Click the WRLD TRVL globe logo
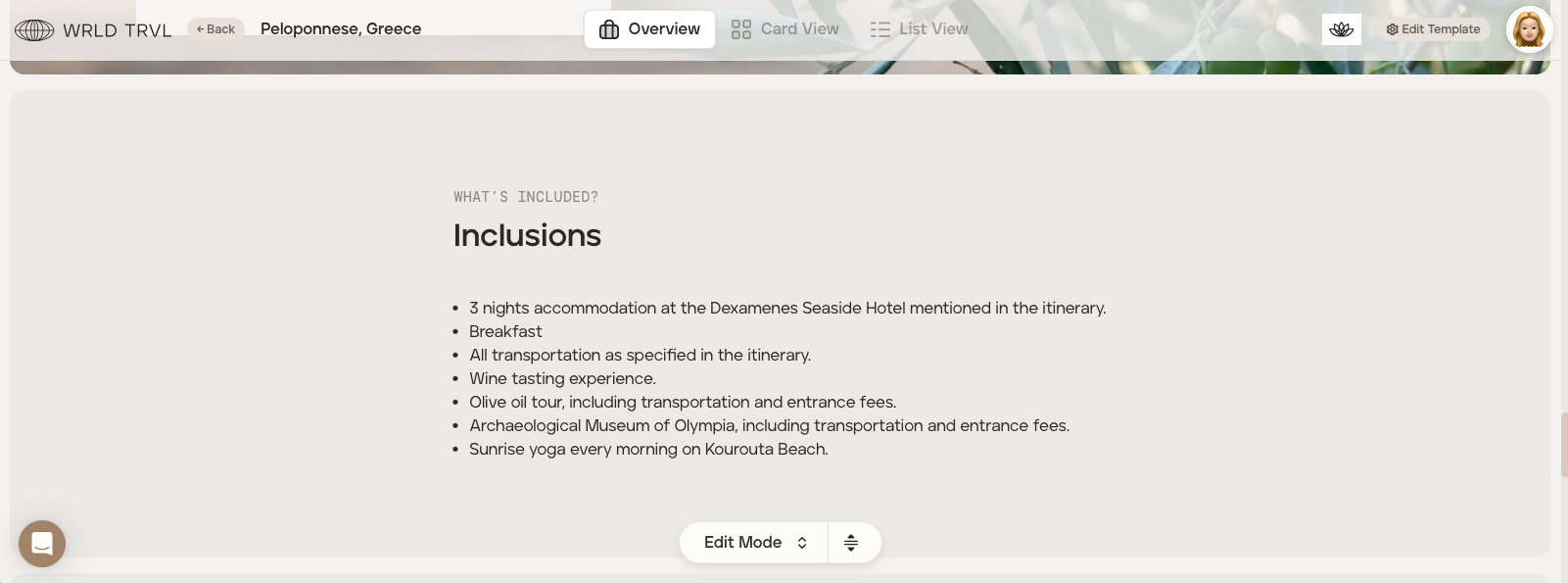Image resolution: width=1568 pixels, height=583 pixels. [34, 30]
